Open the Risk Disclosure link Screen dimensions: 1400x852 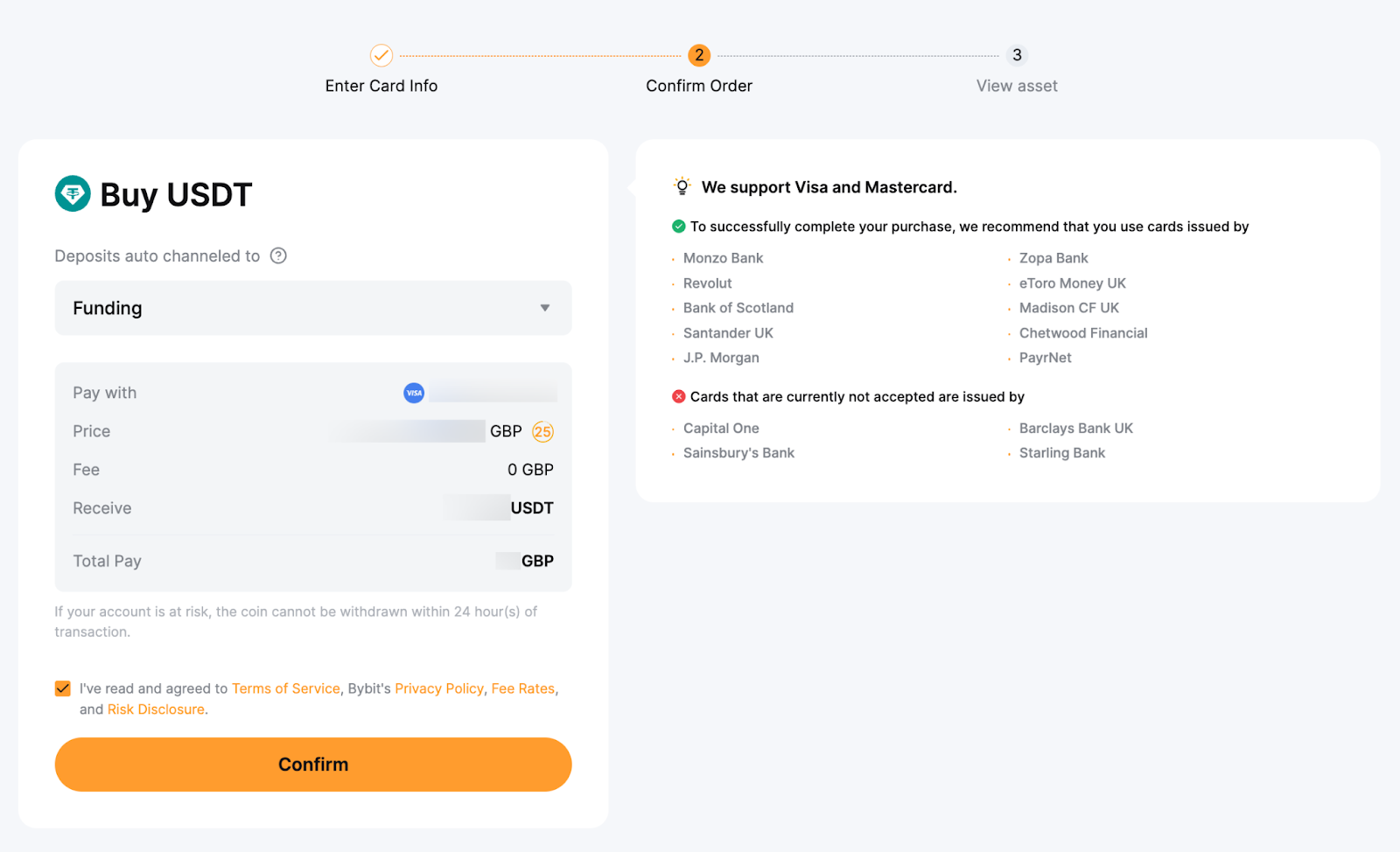[156, 709]
